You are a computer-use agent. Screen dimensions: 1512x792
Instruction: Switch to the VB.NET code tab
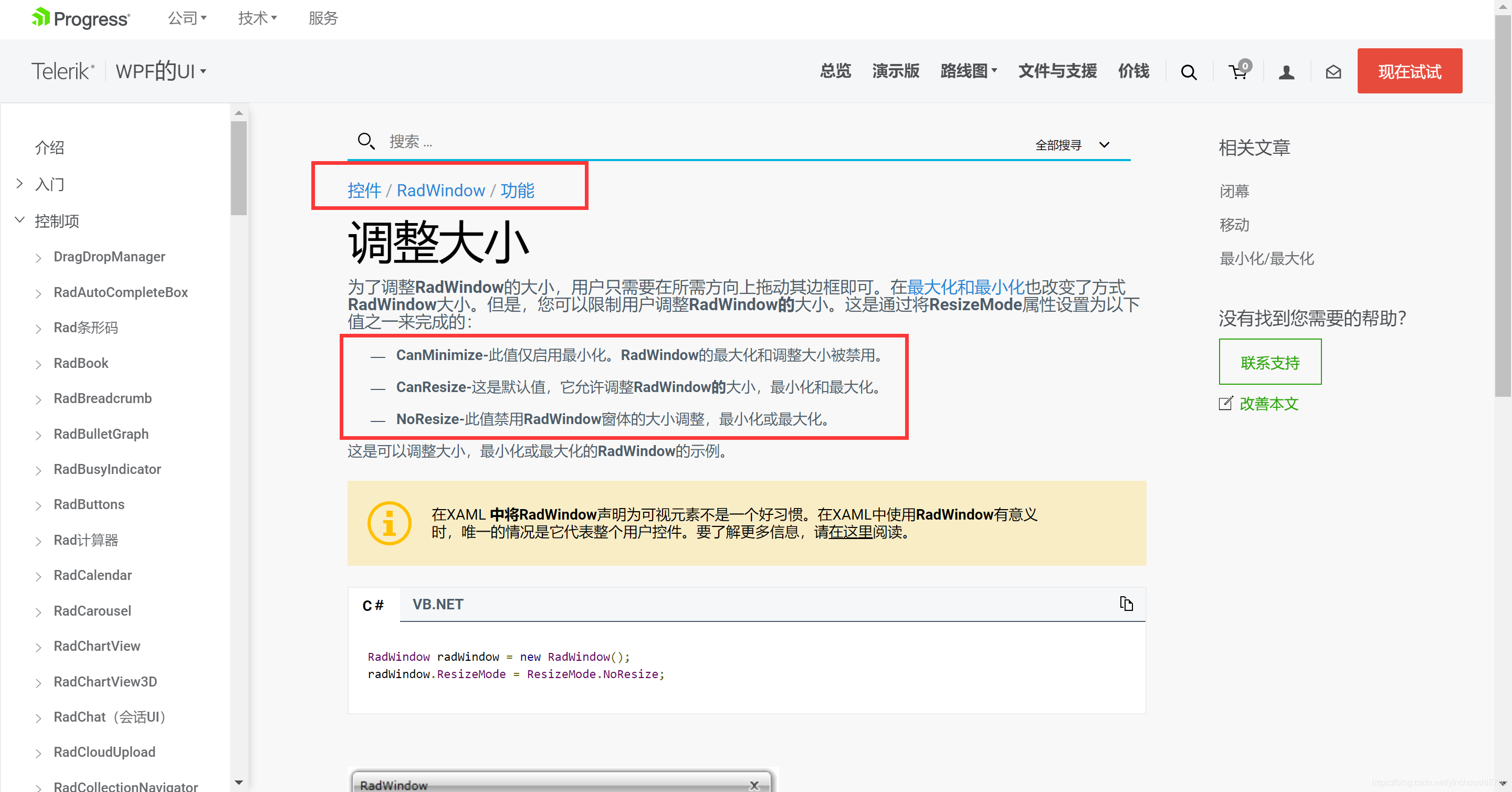(438, 604)
